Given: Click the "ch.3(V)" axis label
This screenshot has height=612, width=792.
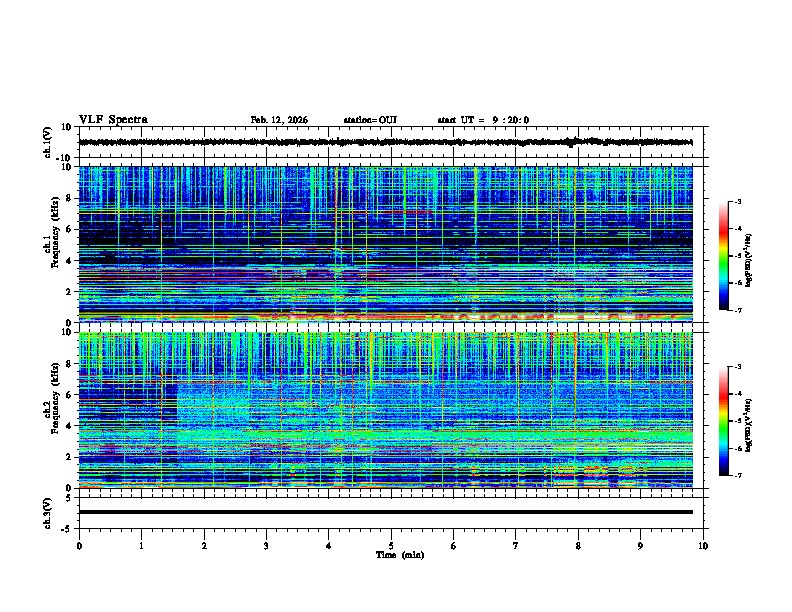Looking at the screenshot, I should [x=48, y=513].
